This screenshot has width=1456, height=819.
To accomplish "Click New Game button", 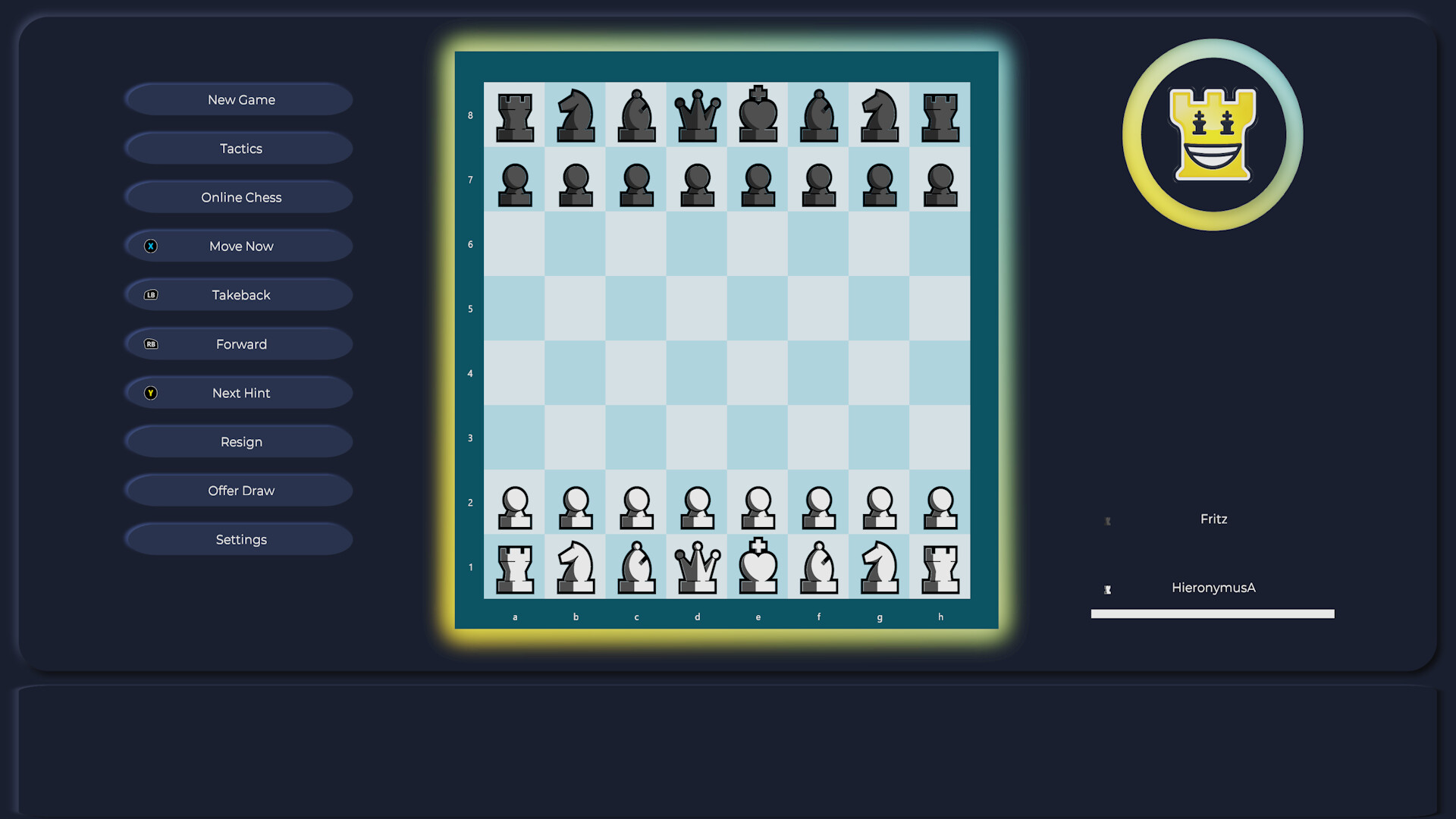I will 240,99.
